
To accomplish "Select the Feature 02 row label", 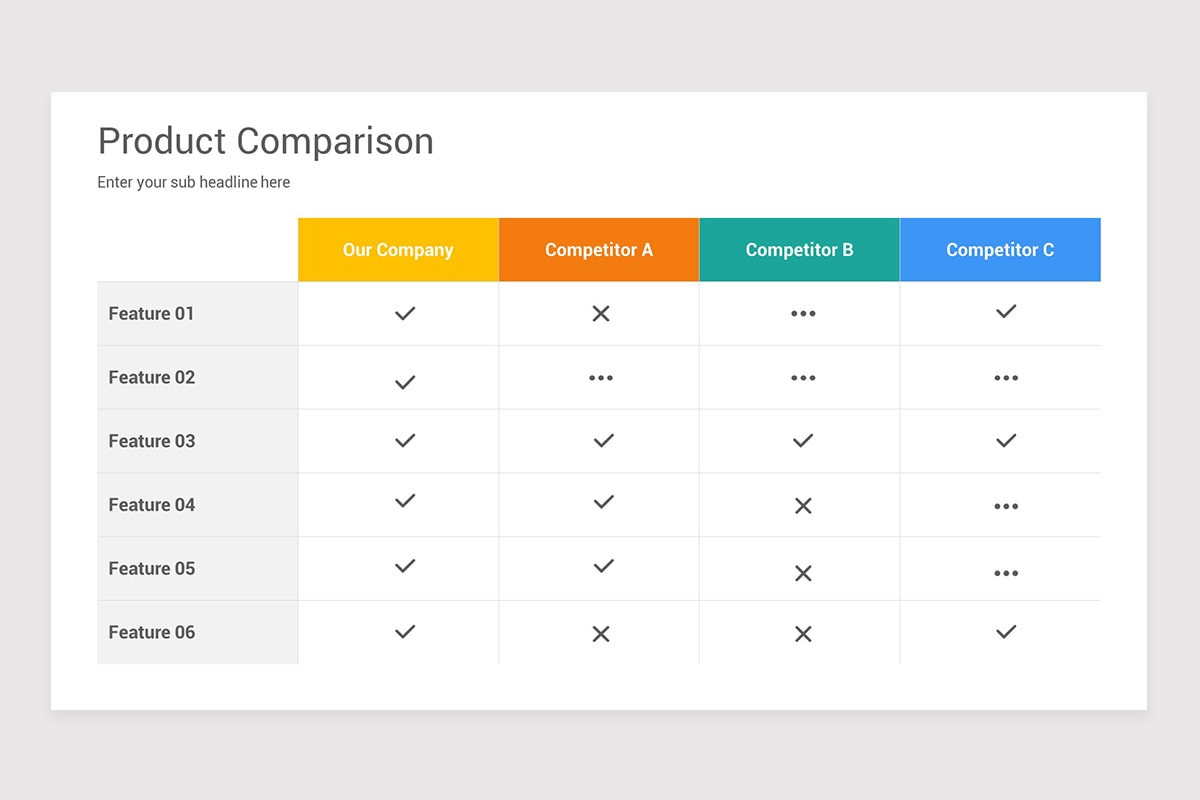I will tap(152, 377).
